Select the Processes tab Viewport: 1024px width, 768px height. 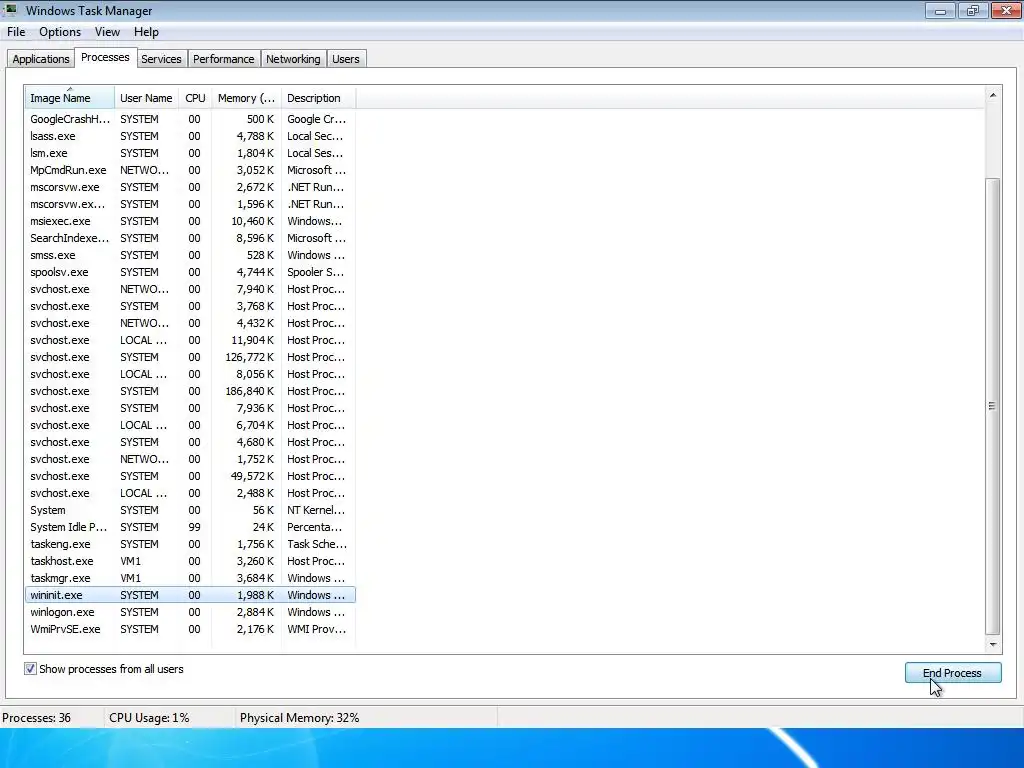pyautogui.click(x=105, y=57)
